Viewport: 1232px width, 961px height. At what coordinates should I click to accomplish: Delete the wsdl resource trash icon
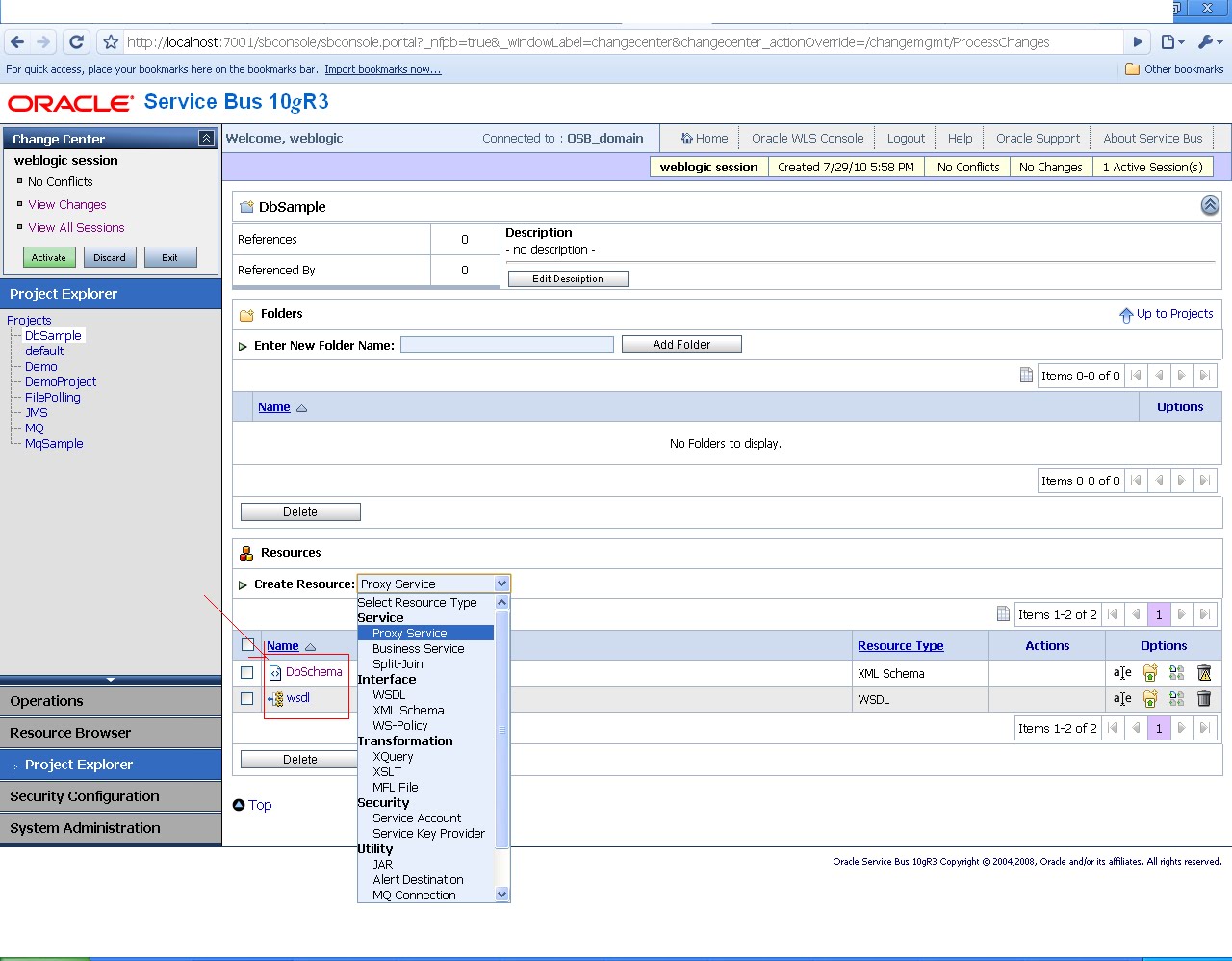pyautogui.click(x=1204, y=699)
